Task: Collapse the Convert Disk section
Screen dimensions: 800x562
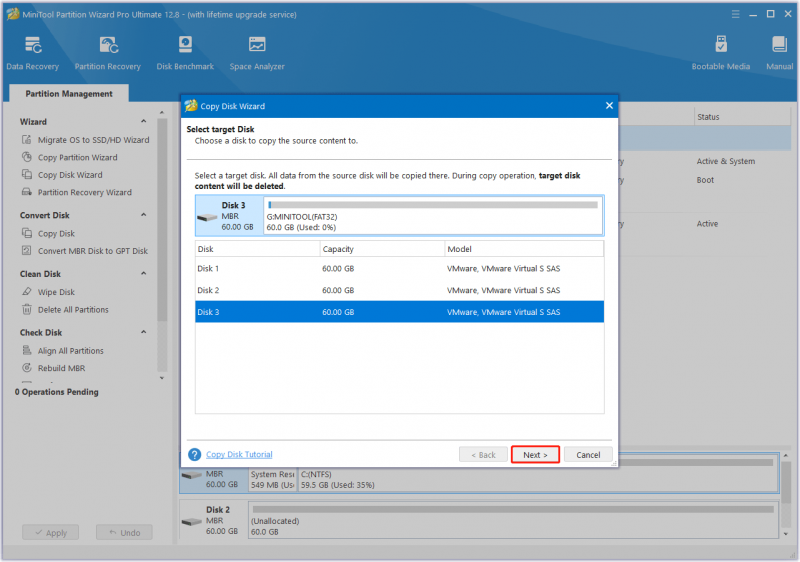Action: (x=143, y=215)
